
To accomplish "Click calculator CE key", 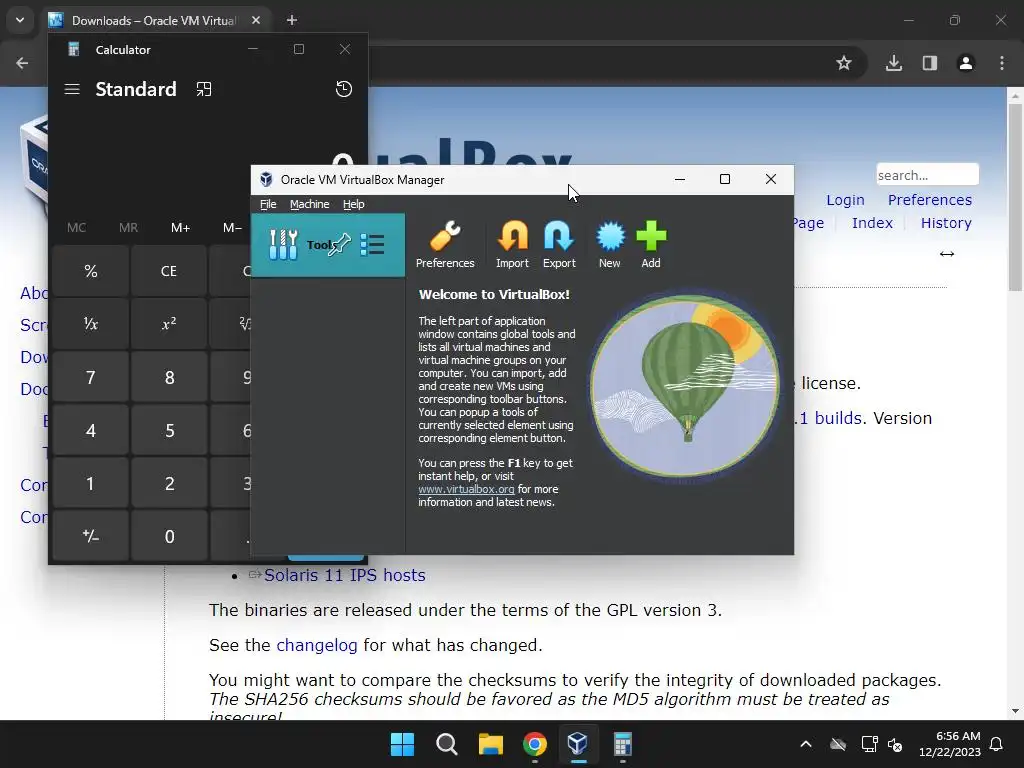I will tap(168, 271).
